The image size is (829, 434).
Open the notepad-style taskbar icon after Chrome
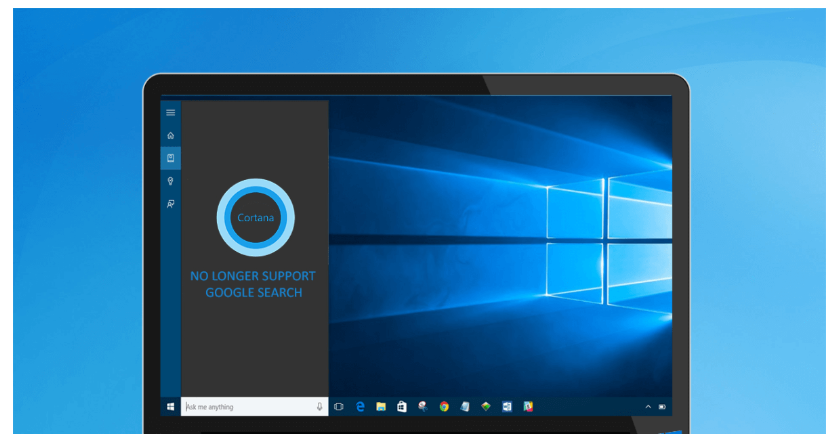point(465,407)
